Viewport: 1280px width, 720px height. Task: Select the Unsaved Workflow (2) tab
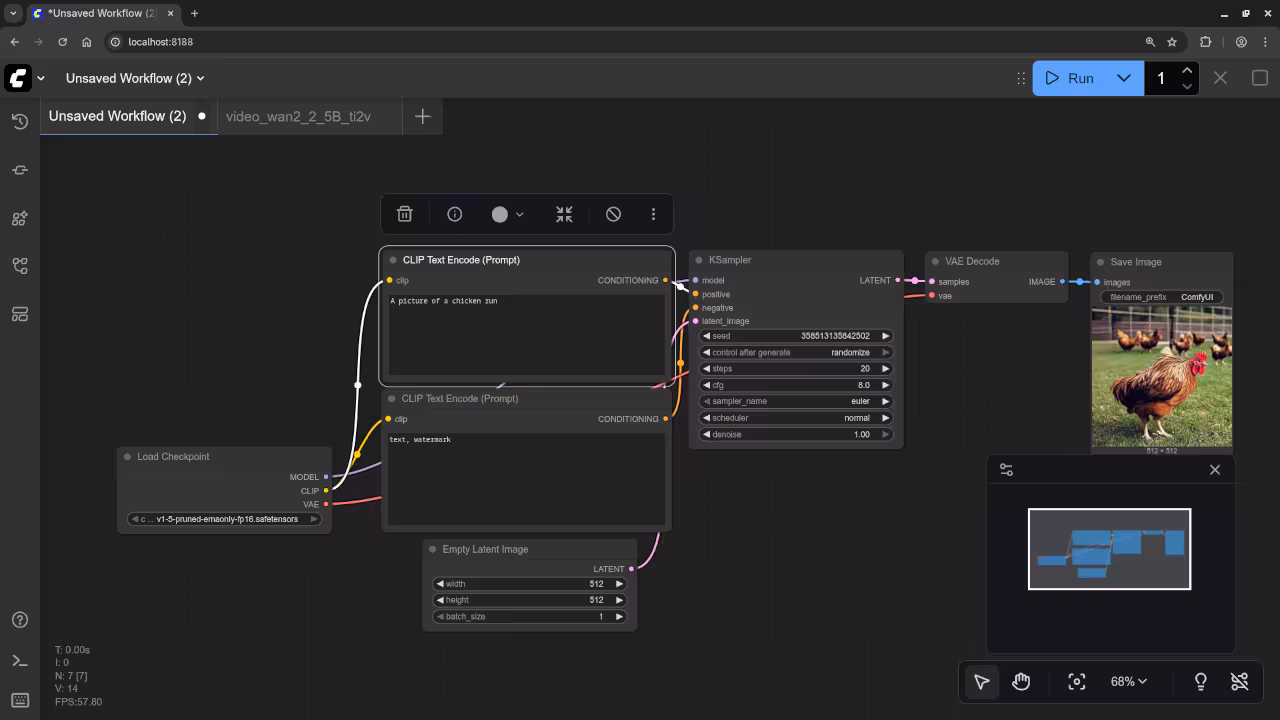coord(117,116)
